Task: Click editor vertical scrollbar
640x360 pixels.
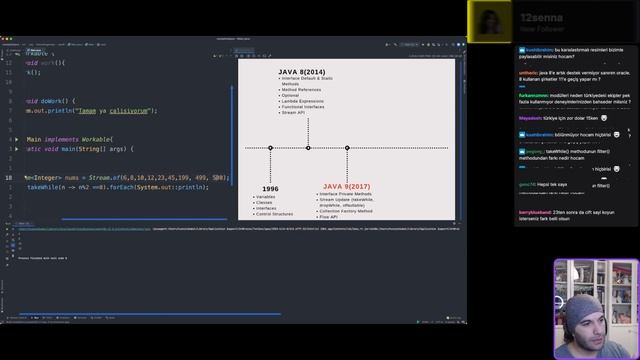Action: pos(232,135)
